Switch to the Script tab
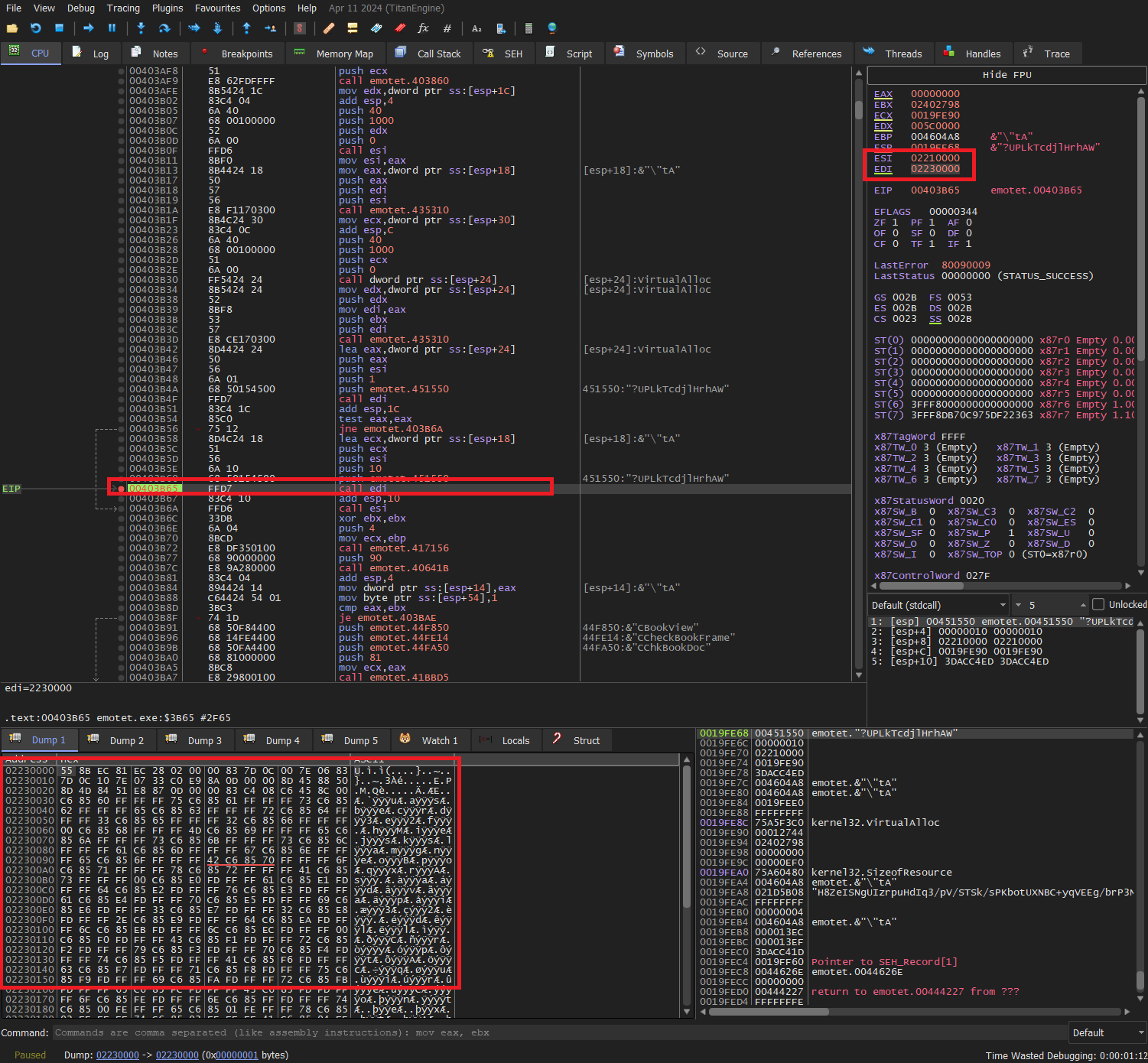1148x1063 pixels. [570, 54]
